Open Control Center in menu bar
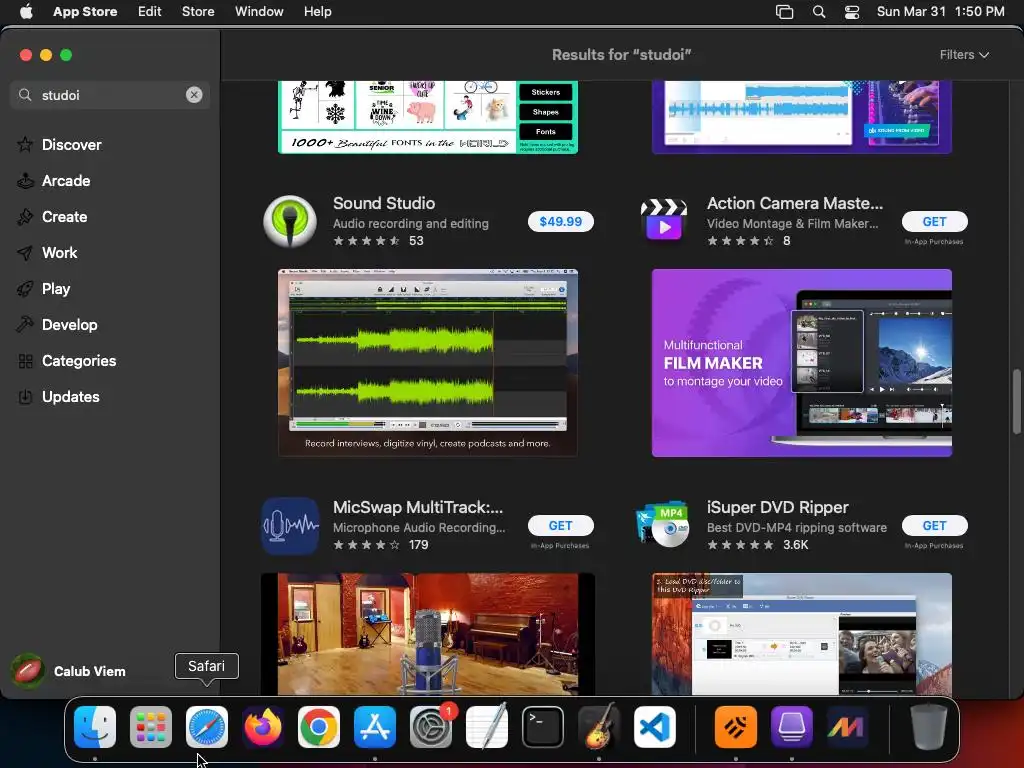Screen dimensions: 1024x768 point(852,12)
